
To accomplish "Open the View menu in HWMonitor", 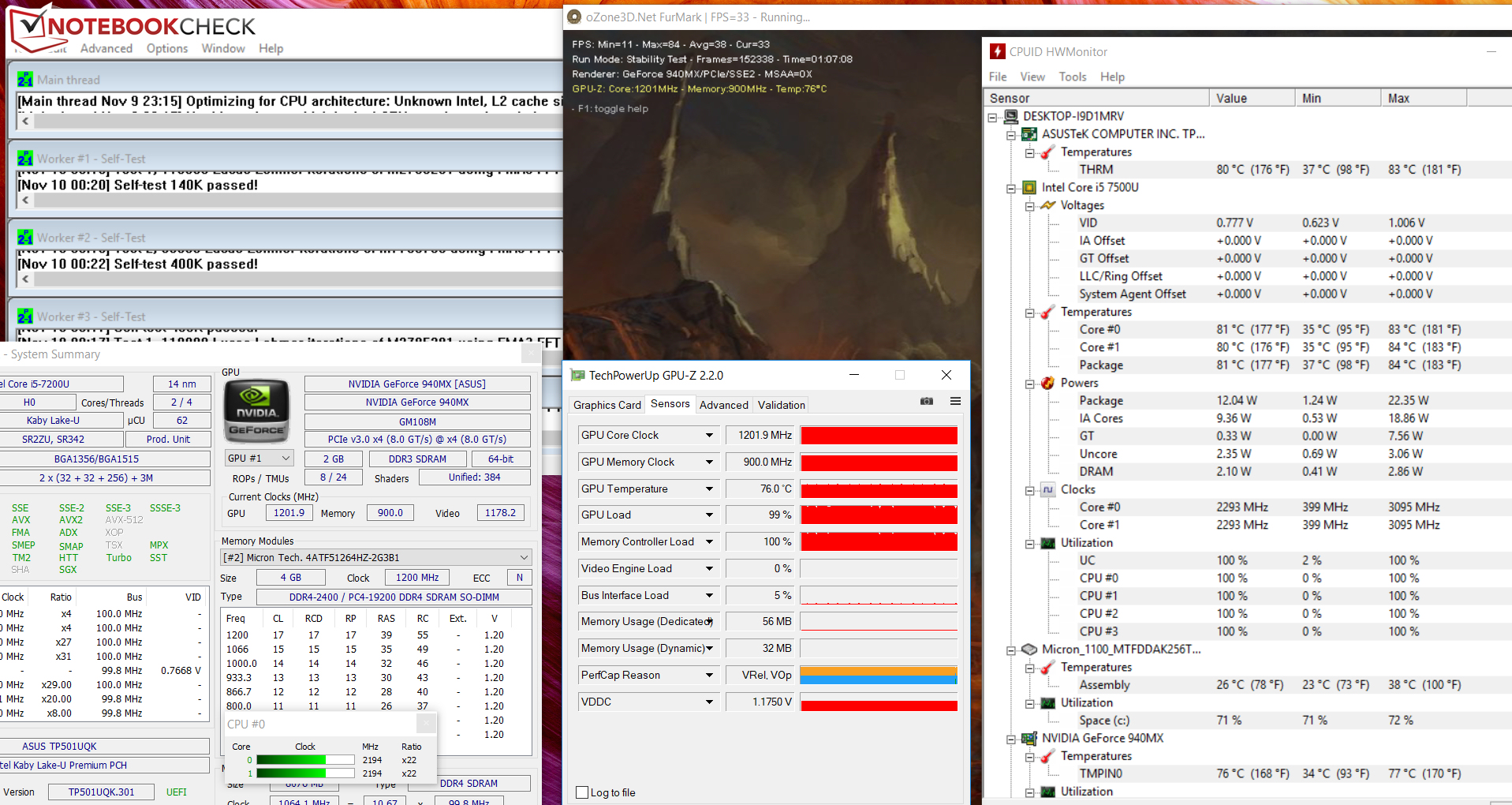I will (1032, 77).
